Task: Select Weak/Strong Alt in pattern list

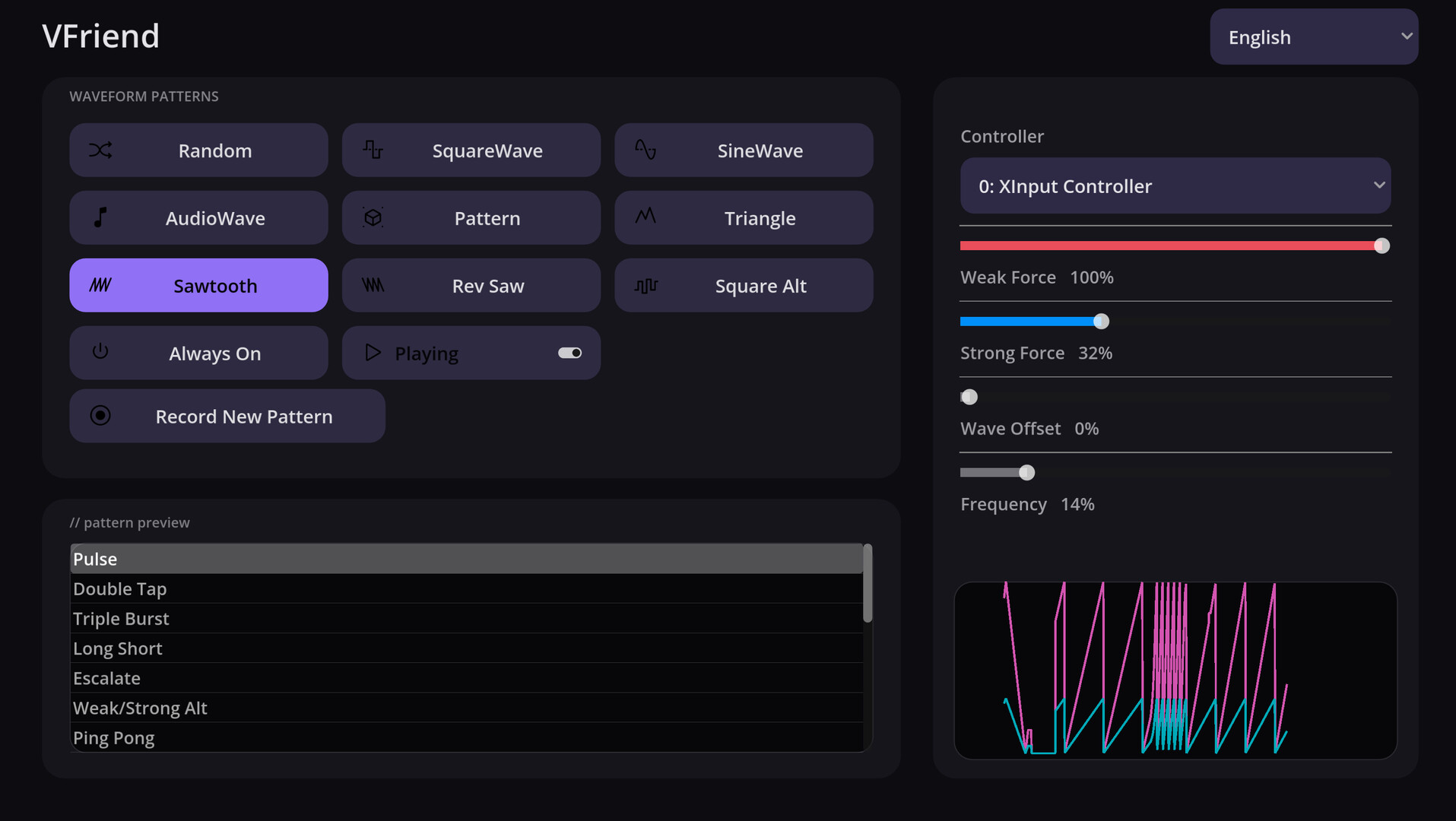Action: pyautogui.click(x=467, y=708)
